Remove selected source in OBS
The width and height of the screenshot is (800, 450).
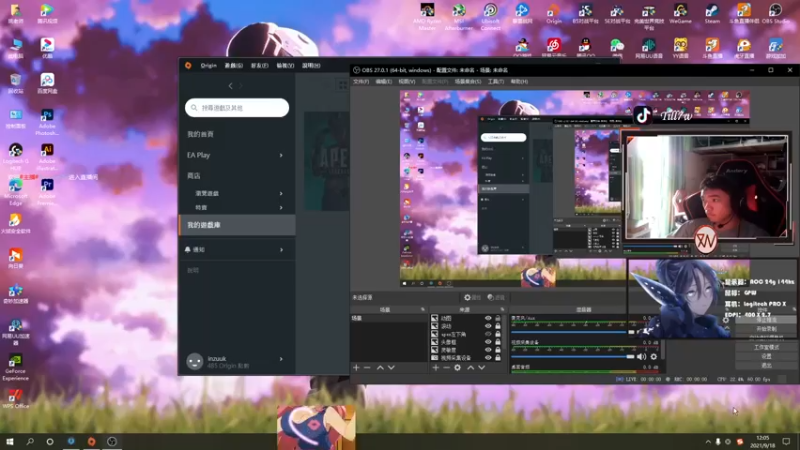tap(446, 367)
